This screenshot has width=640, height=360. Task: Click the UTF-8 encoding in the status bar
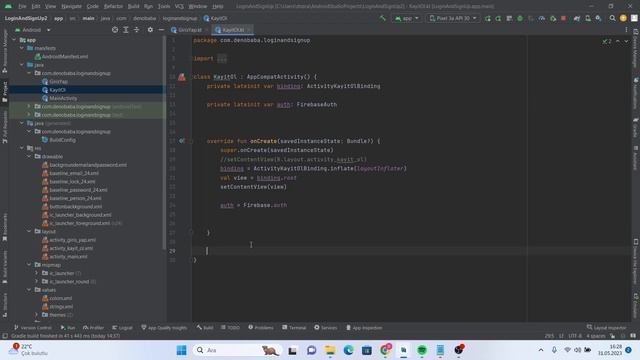coord(575,336)
